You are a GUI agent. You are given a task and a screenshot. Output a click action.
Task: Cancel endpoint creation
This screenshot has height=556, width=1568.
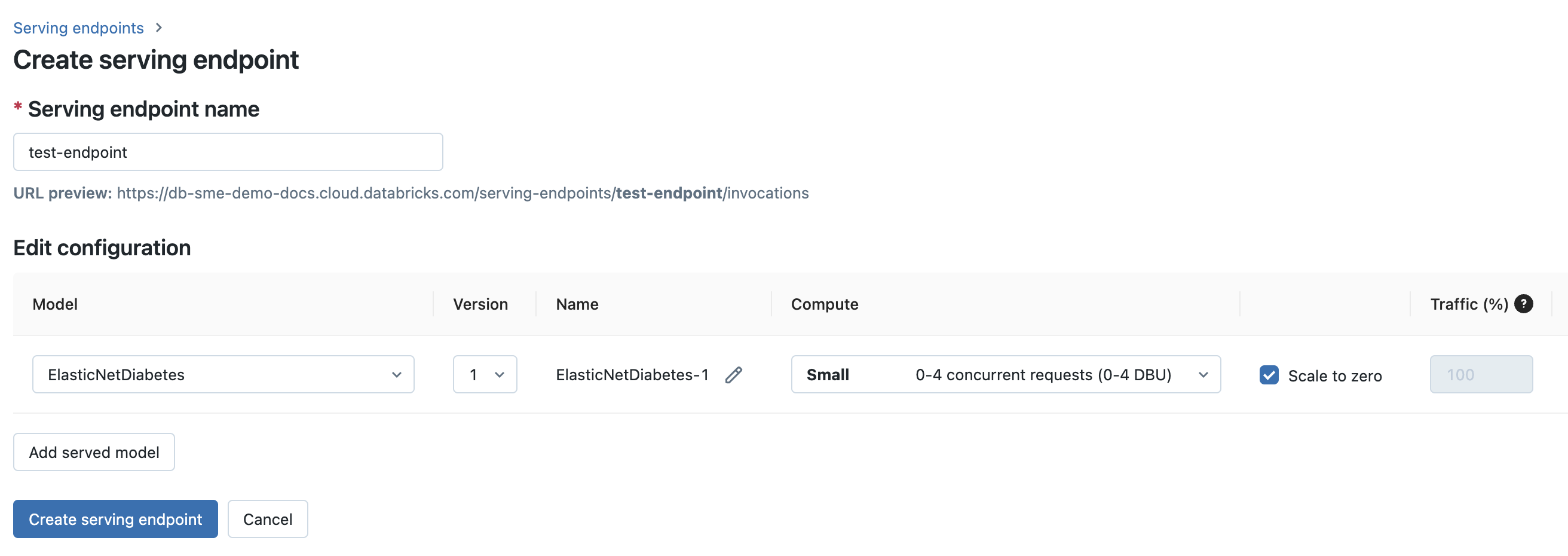click(268, 519)
